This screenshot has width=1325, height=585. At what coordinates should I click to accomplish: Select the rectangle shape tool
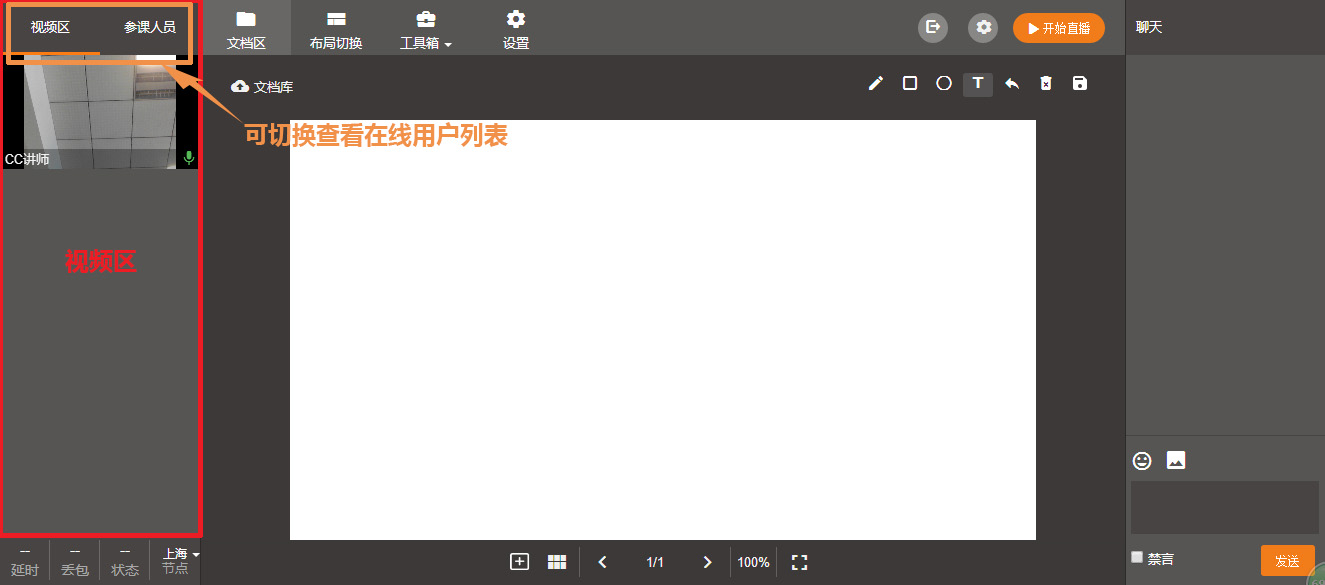click(910, 84)
